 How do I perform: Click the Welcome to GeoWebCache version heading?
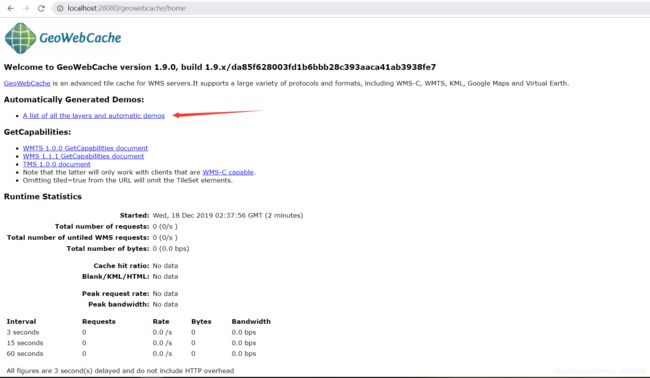(x=220, y=67)
